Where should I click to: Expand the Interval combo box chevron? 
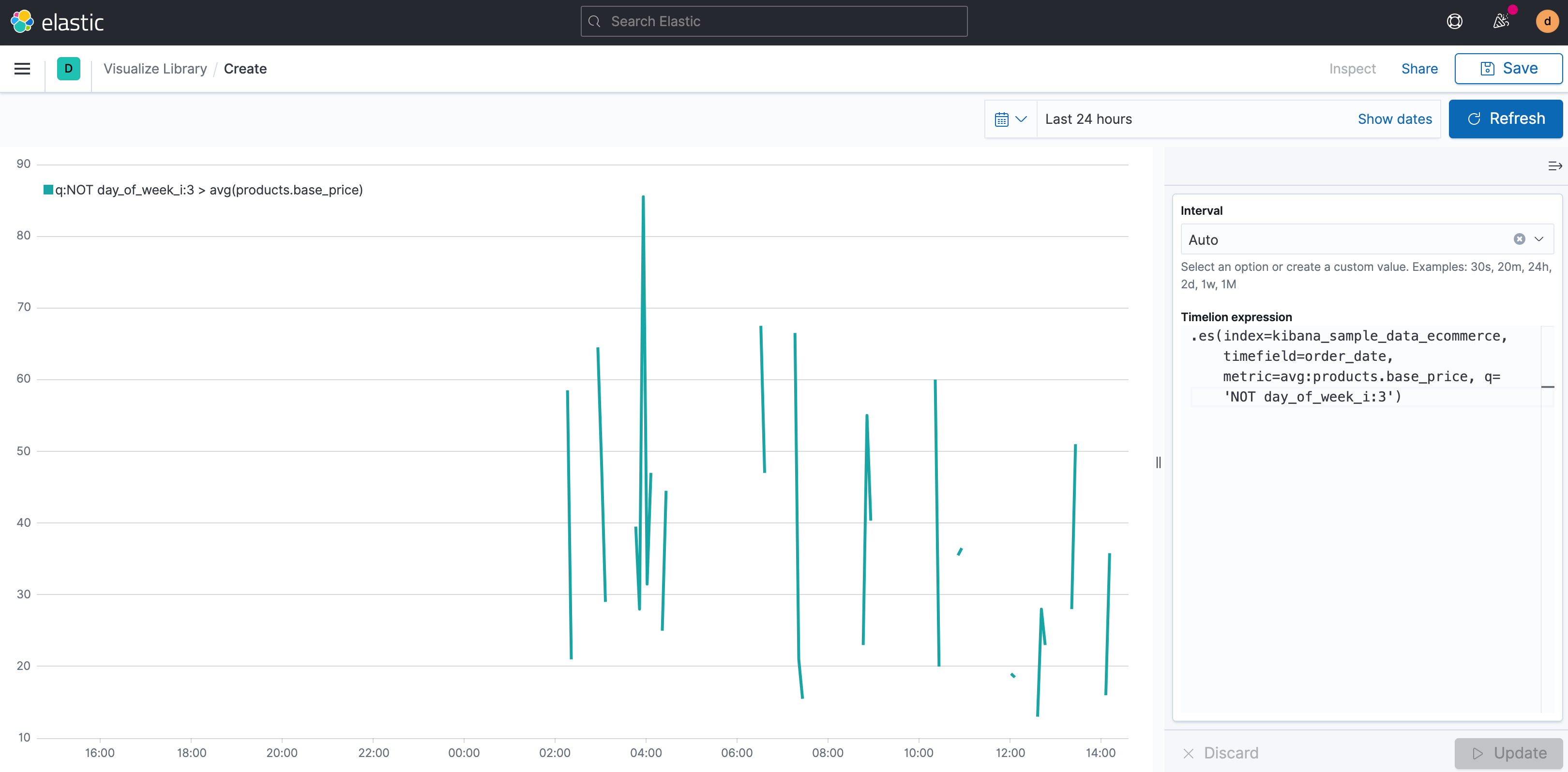1539,239
